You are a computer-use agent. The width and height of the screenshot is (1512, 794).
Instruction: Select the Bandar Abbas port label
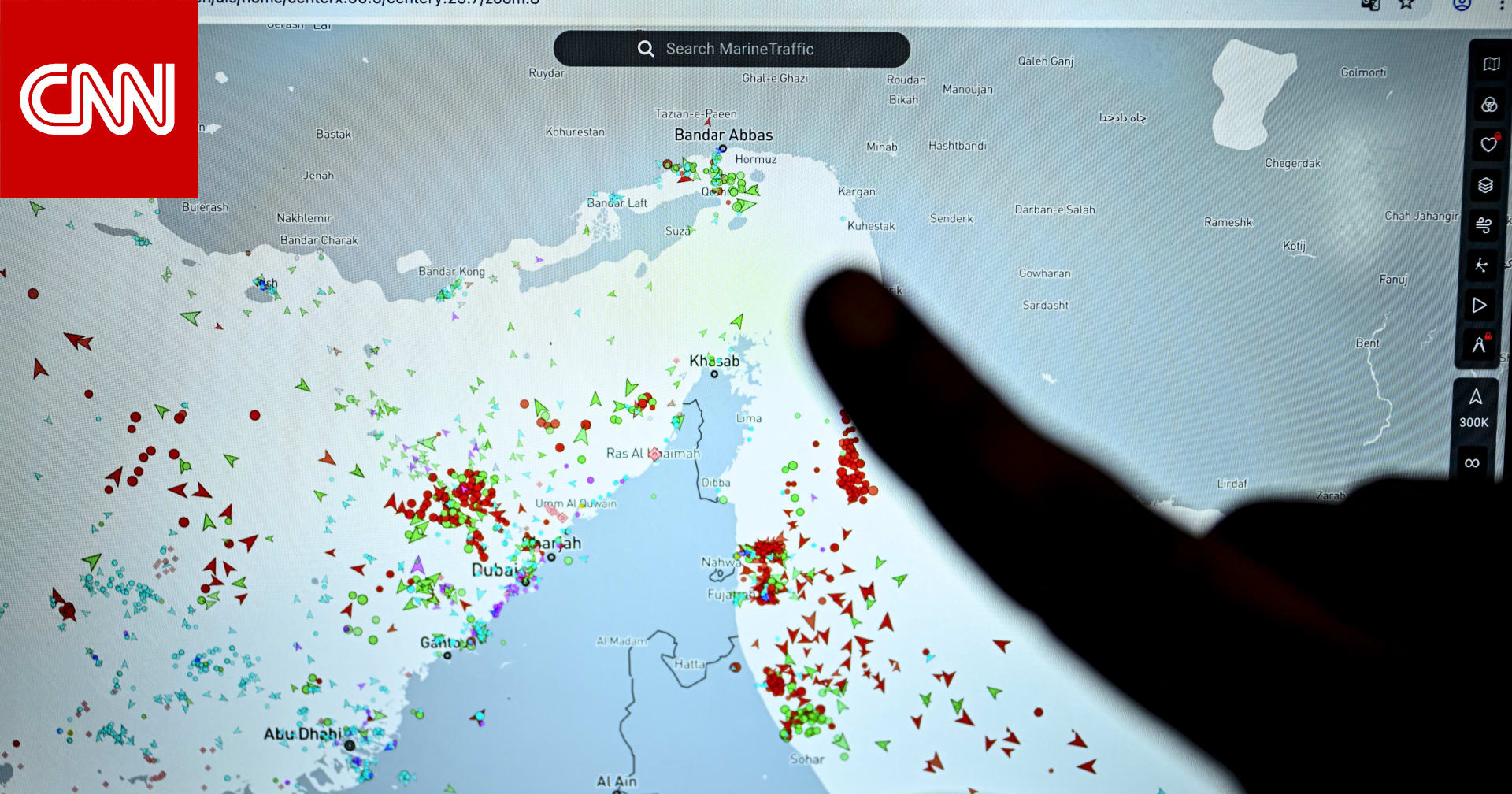(723, 135)
